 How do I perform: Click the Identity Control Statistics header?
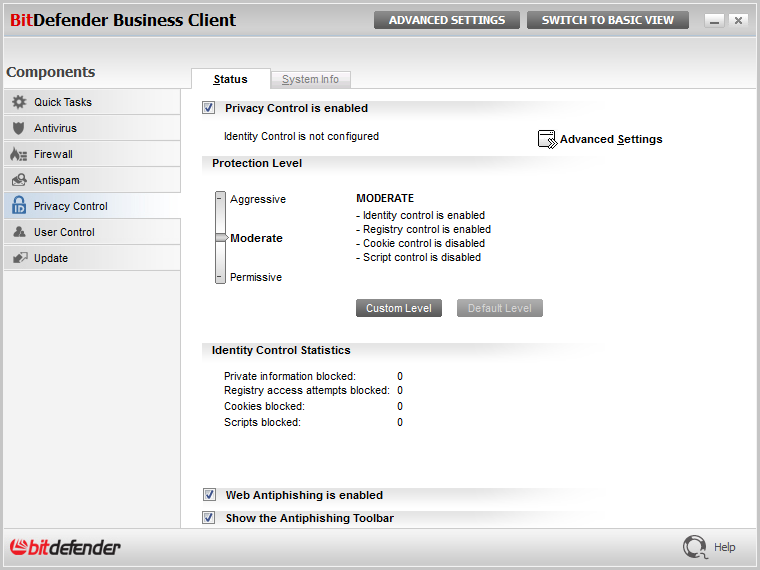point(281,350)
